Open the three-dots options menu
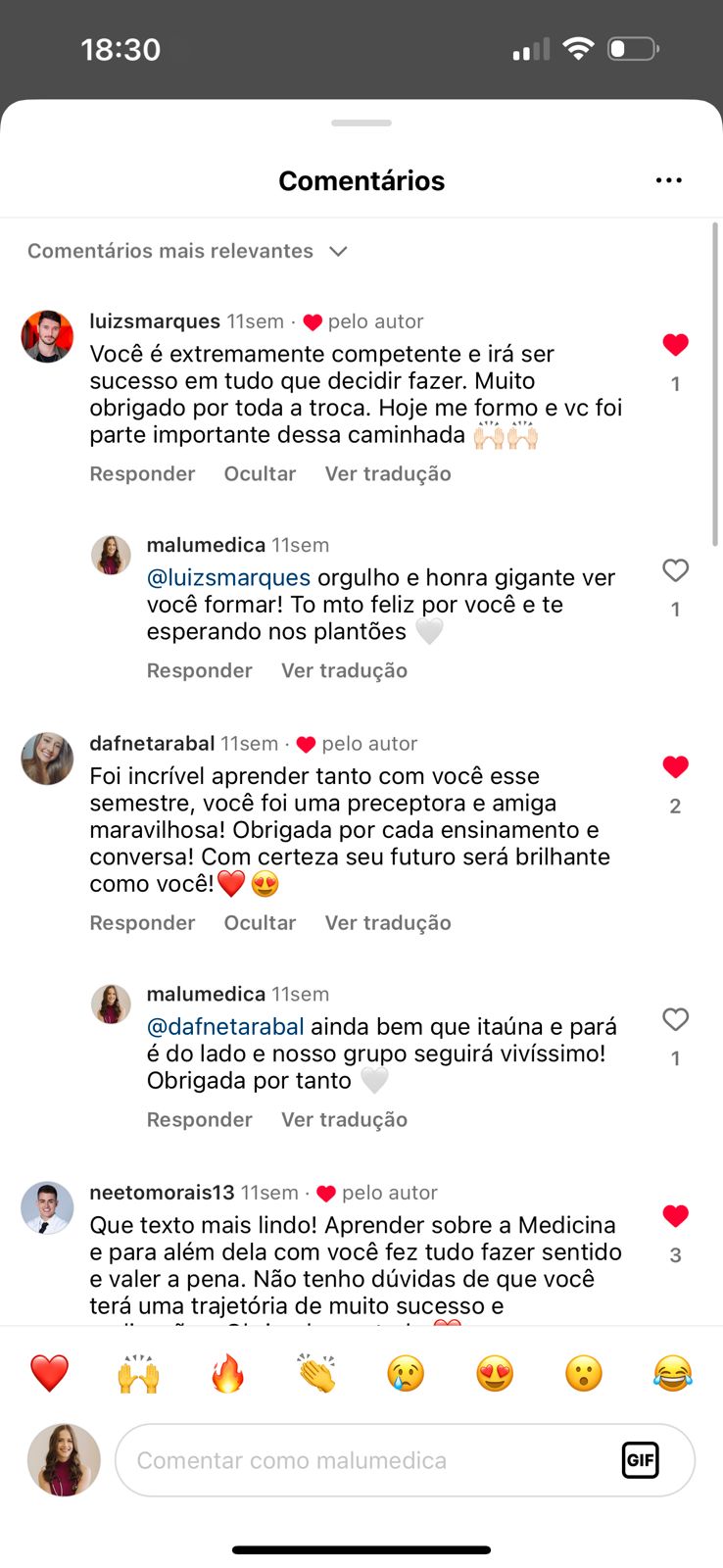 (x=668, y=180)
